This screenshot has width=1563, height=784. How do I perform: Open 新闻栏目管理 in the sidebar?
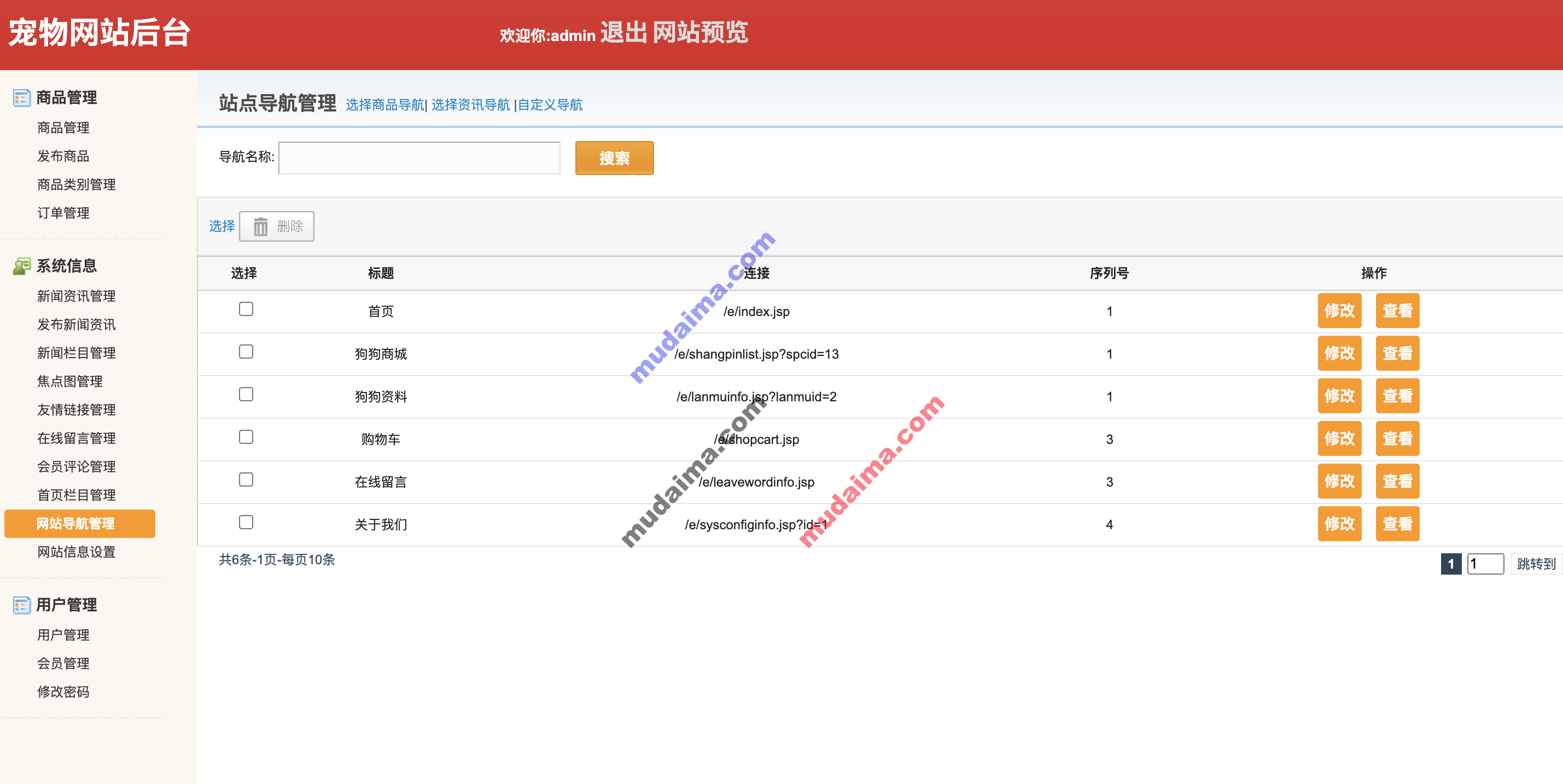[x=77, y=353]
